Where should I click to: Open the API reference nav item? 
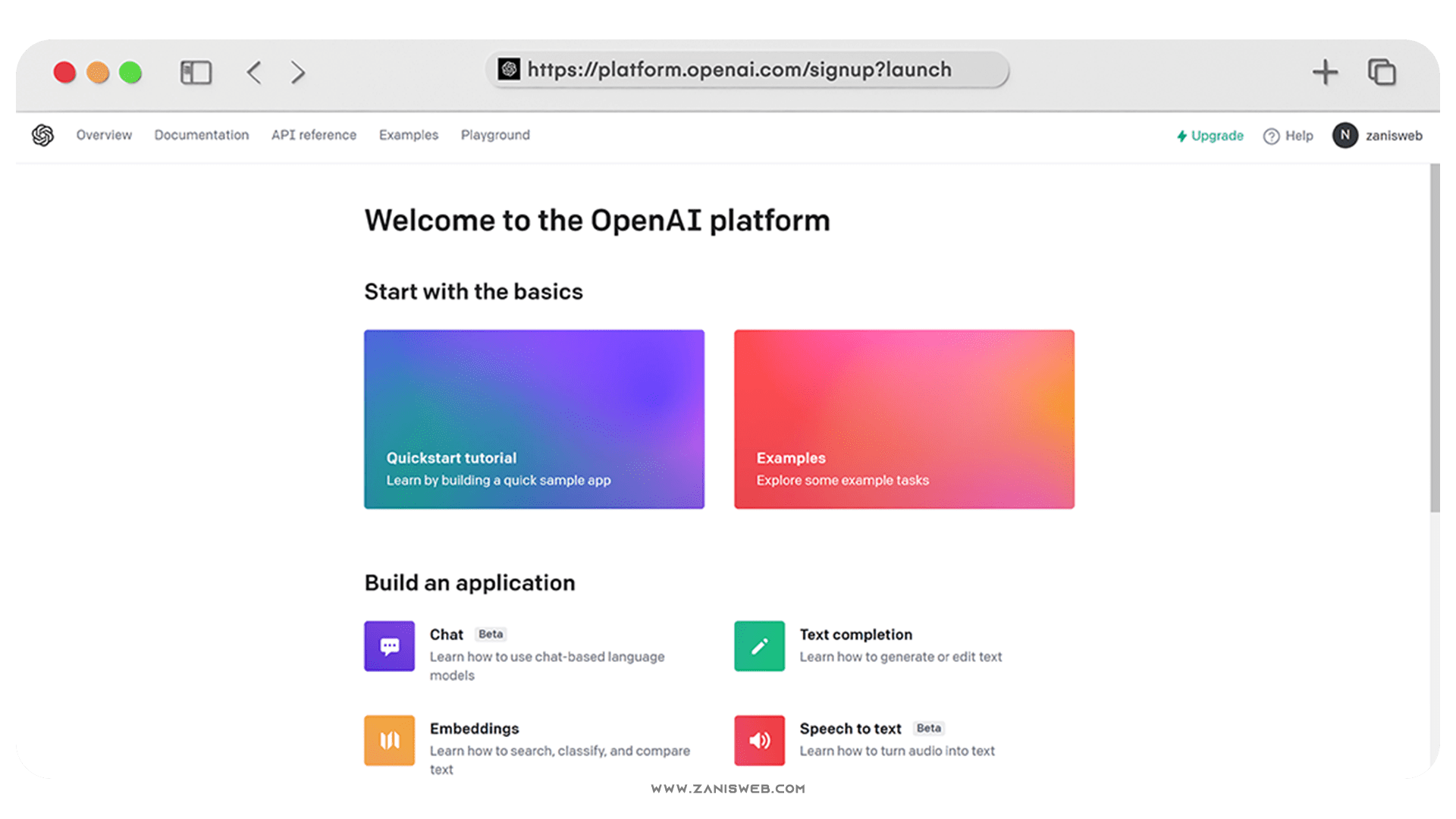pos(314,135)
